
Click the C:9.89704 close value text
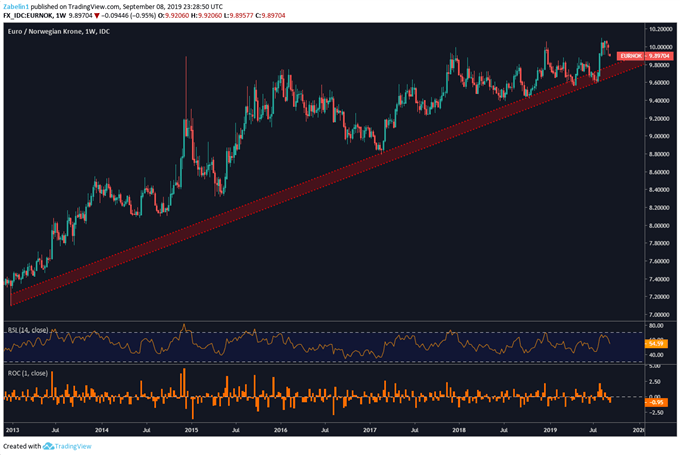pos(270,15)
